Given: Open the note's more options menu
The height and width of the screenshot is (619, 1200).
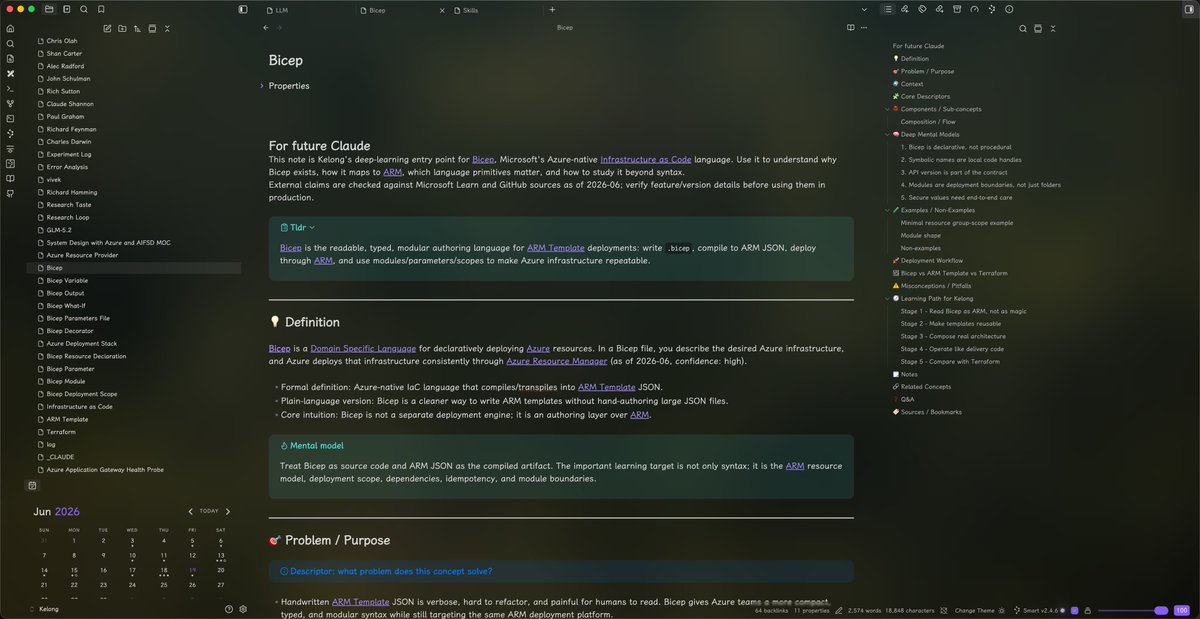Looking at the screenshot, I should point(865,28).
